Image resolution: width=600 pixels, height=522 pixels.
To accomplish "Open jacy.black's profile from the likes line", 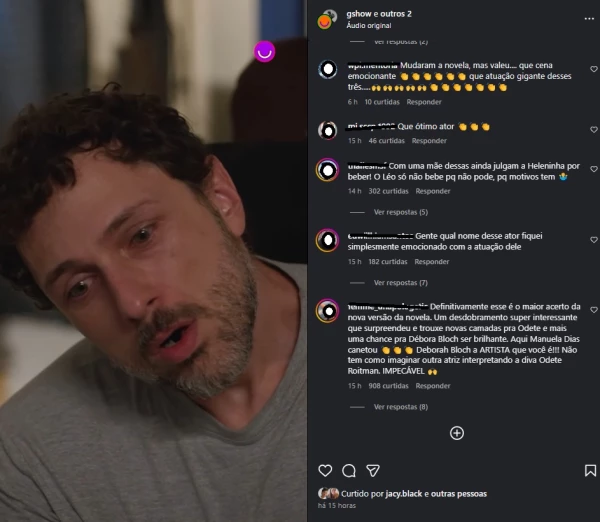I will [404, 494].
